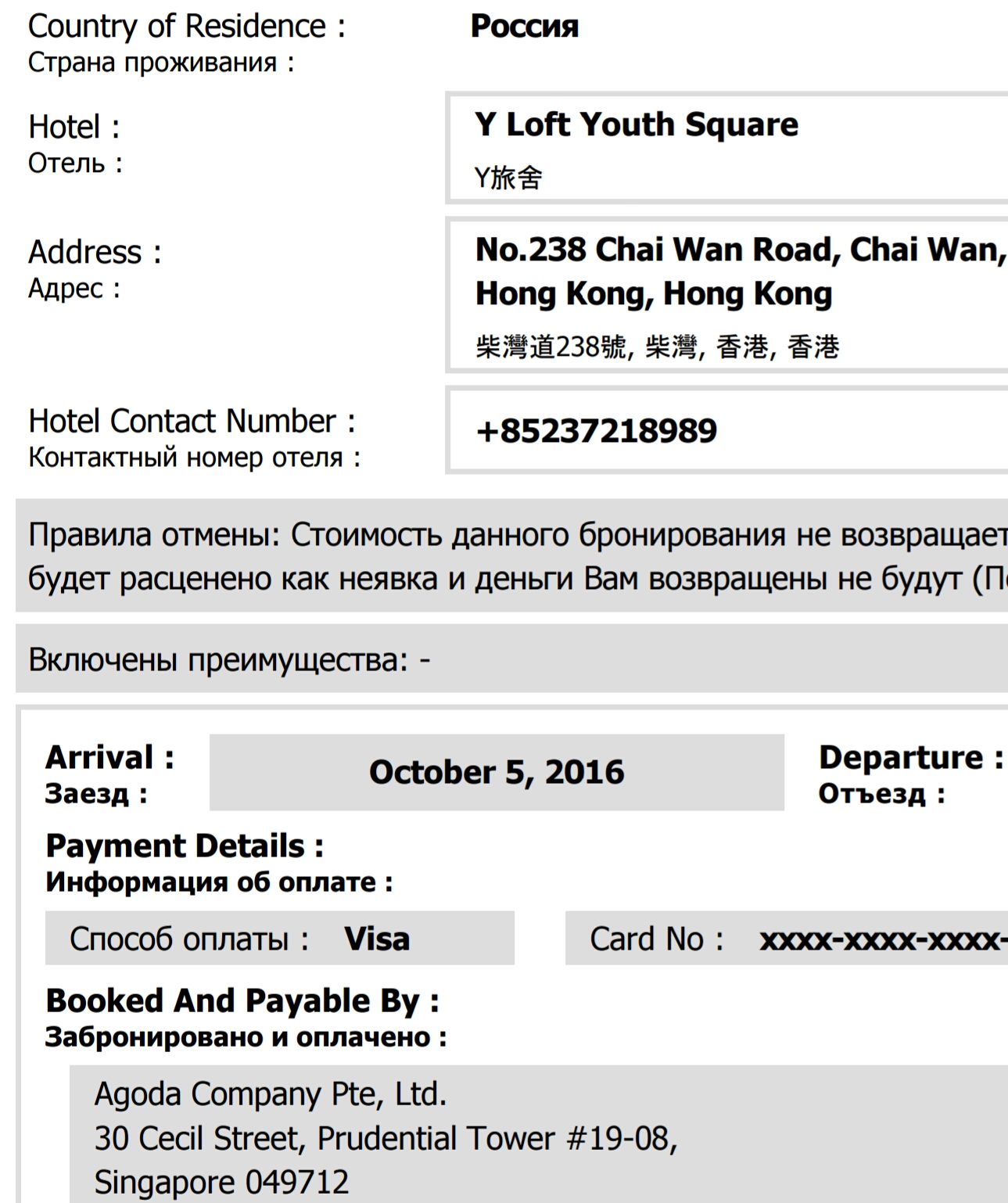Viewport: 1008px width, 1203px height.
Task: Click the Hotel Contact Number label
Action: coord(192,421)
